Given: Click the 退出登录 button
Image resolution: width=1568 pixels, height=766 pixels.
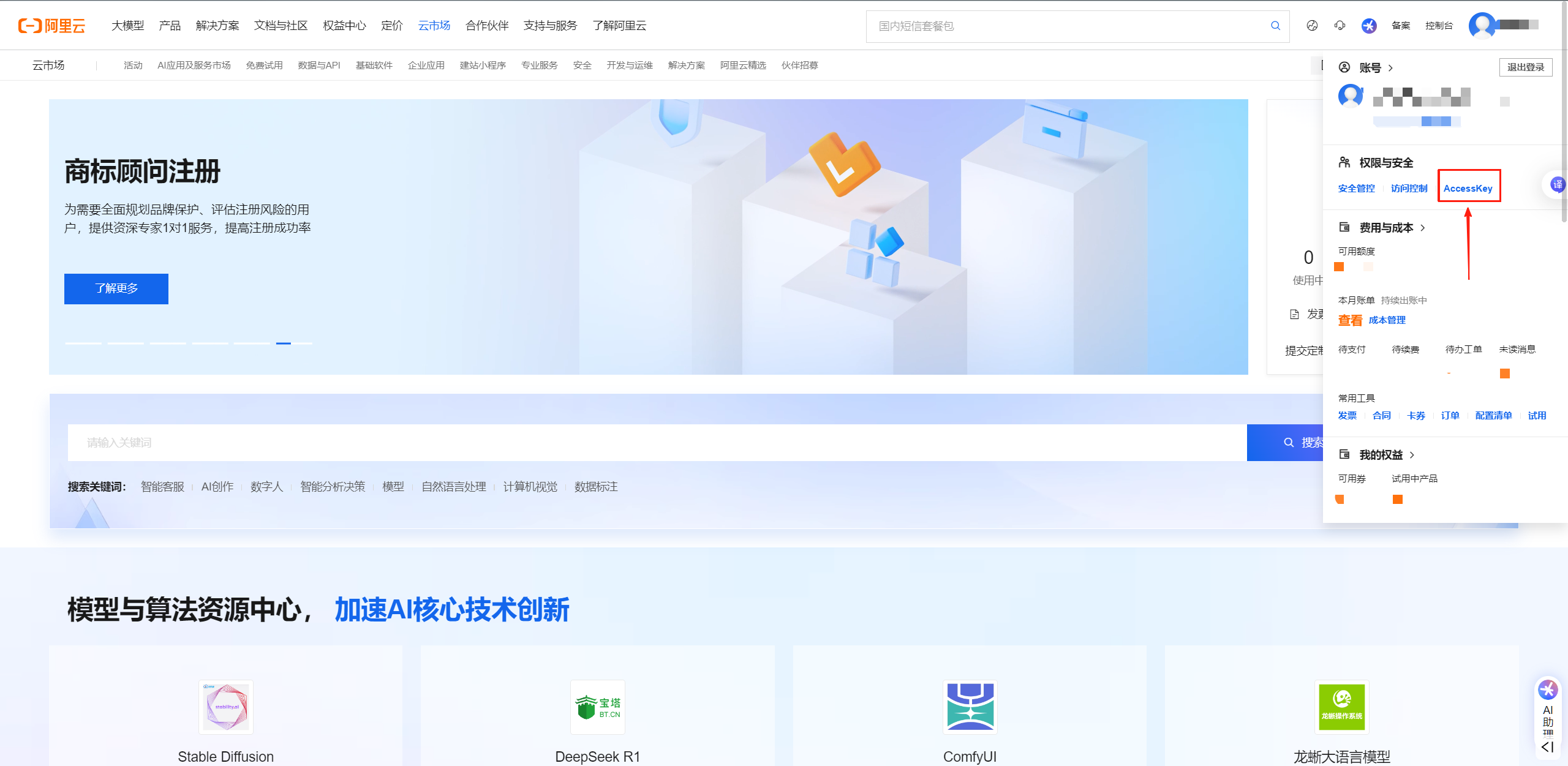Looking at the screenshot, I should click(x=1526, y=67).
